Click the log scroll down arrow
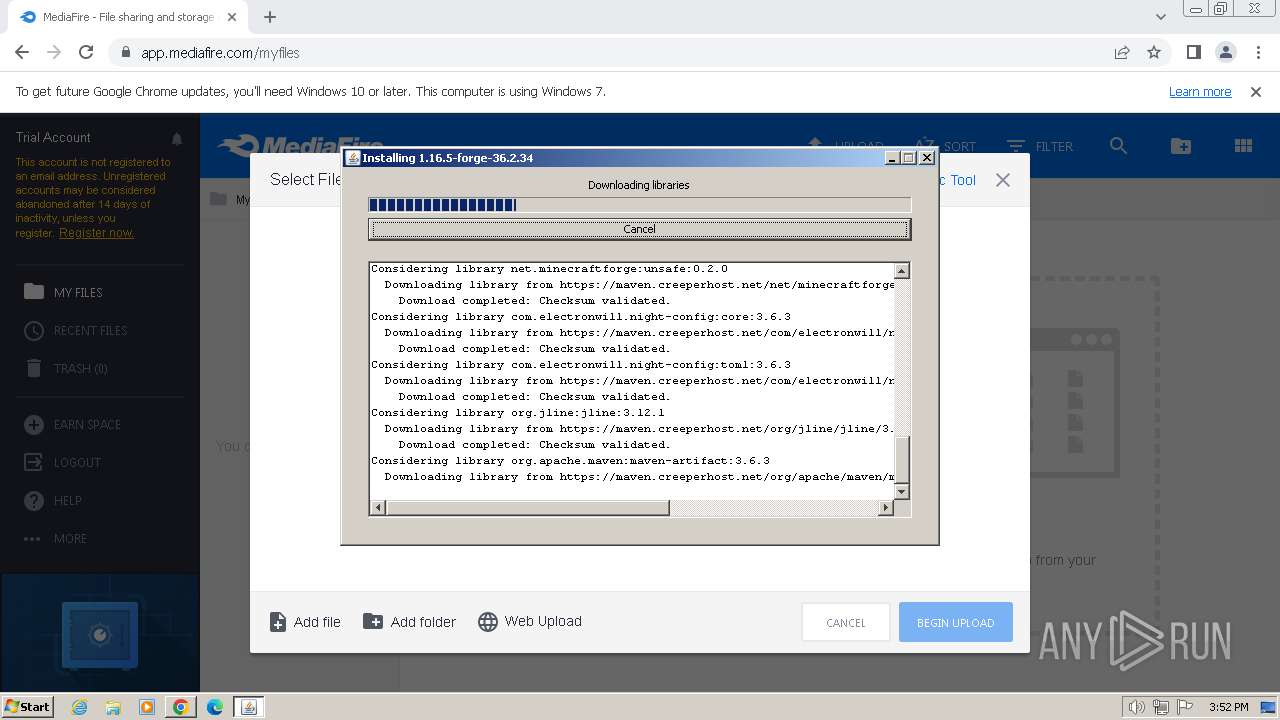This screenshot has width=1280, height=720. pos(902,491)
